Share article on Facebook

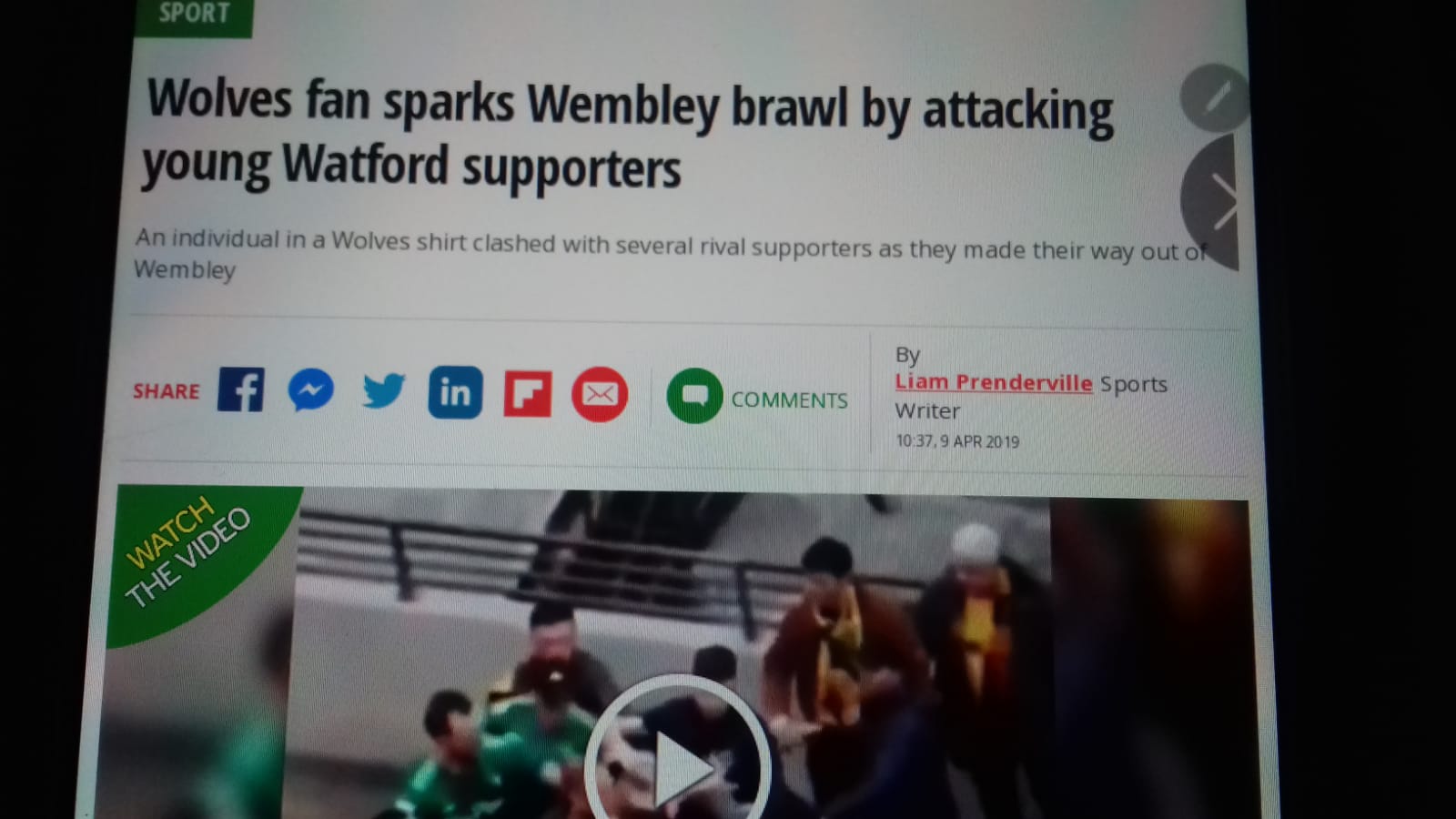tap(241, 389)
